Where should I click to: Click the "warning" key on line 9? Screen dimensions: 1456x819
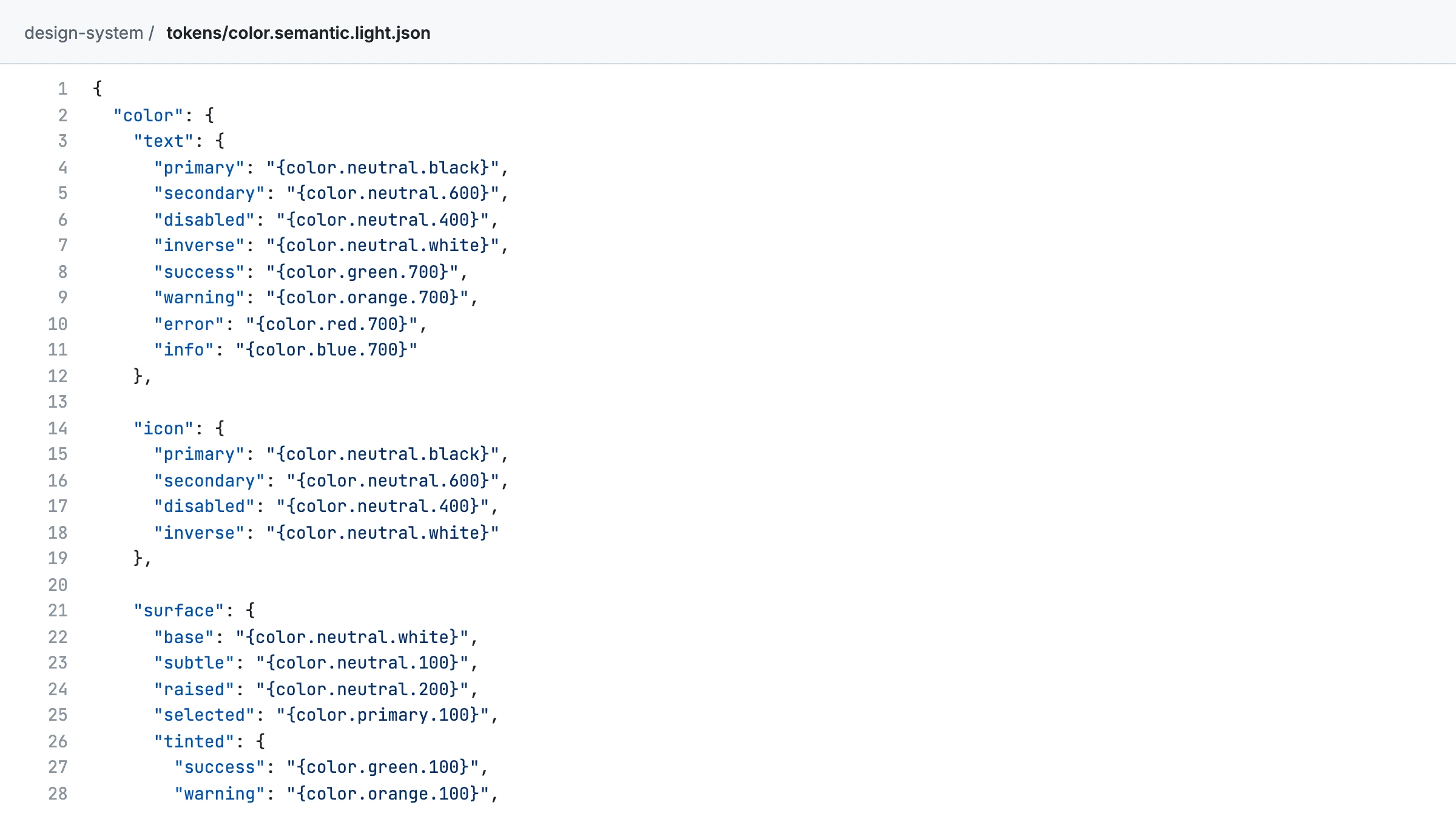[x=199, y=298]
